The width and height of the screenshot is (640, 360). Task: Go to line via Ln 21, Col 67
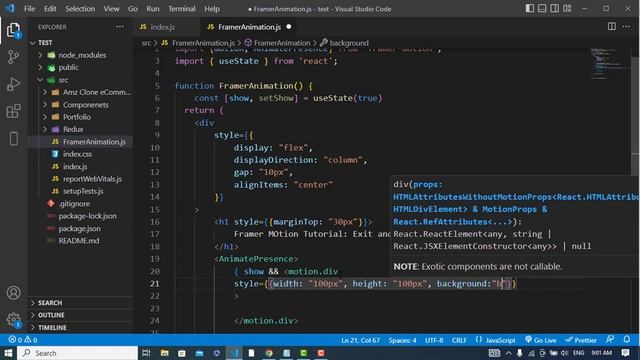click(360, 340)
